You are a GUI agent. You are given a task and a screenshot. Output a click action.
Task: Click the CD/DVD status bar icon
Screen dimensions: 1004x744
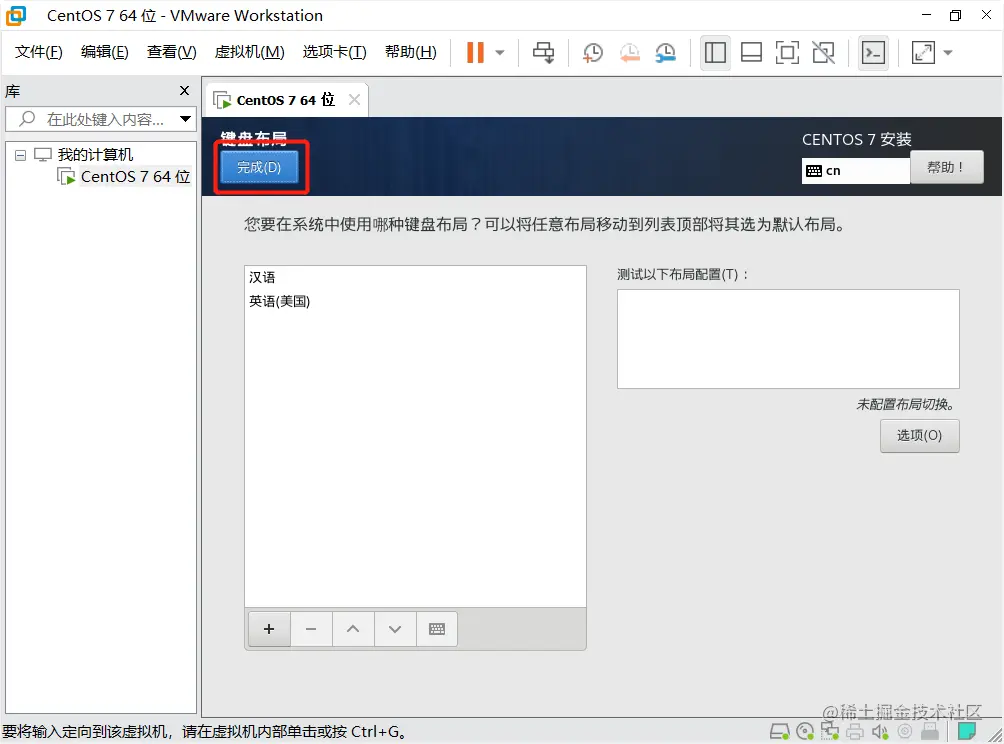pos(805,731)
